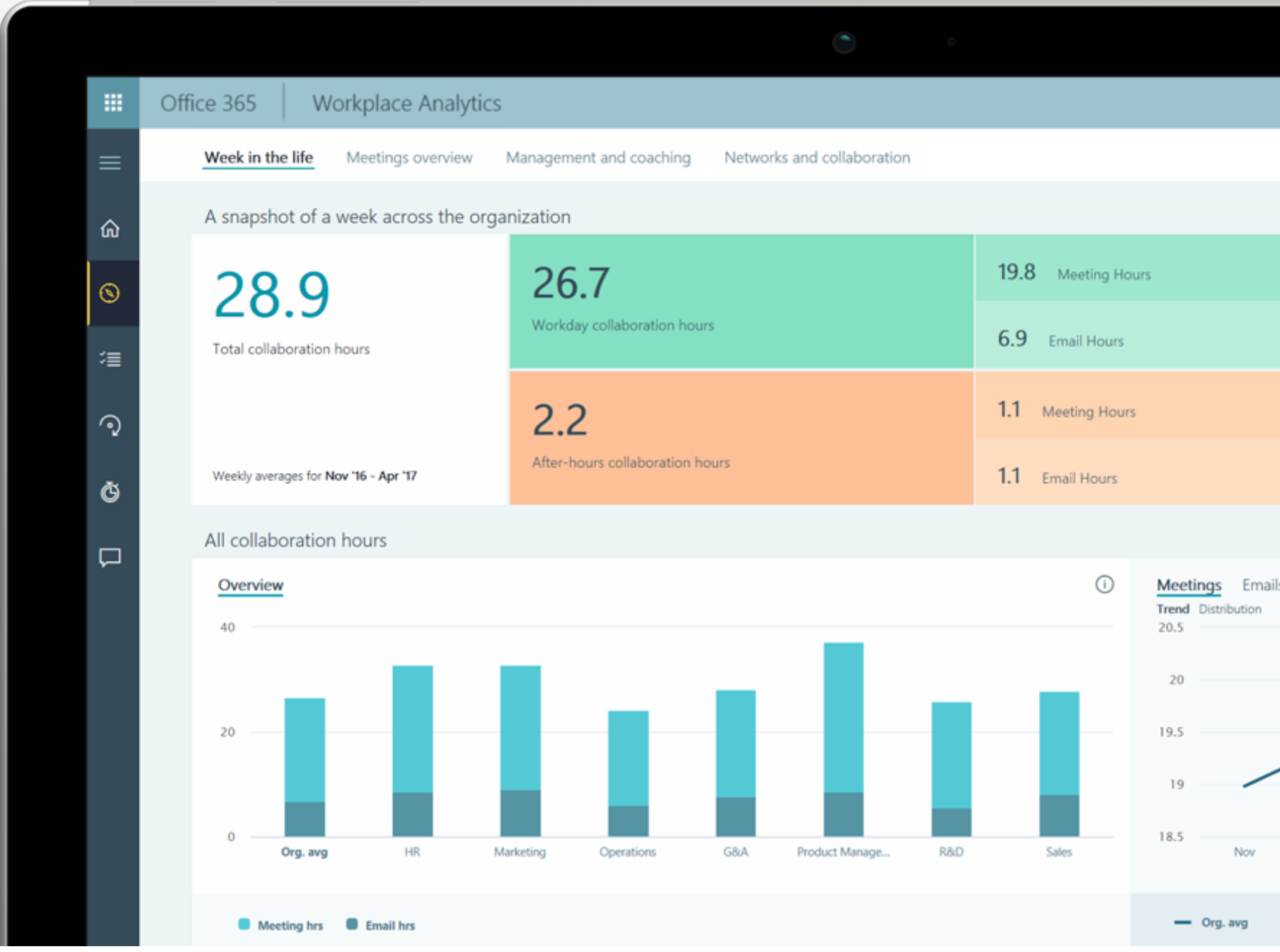Click the circular arrow icon in sidebar

click(111, 425)
